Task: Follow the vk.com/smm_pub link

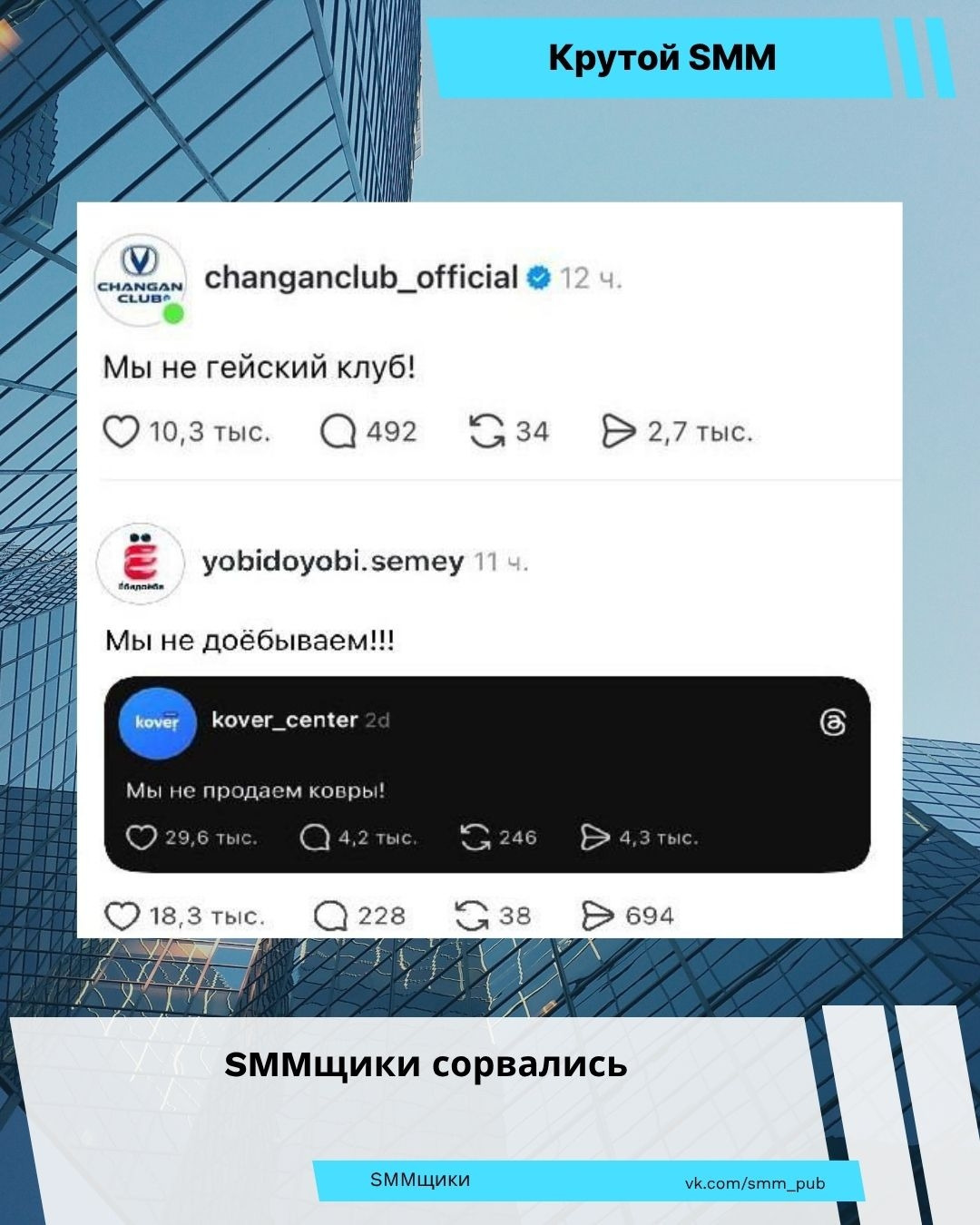Action: coord(755,1182)
